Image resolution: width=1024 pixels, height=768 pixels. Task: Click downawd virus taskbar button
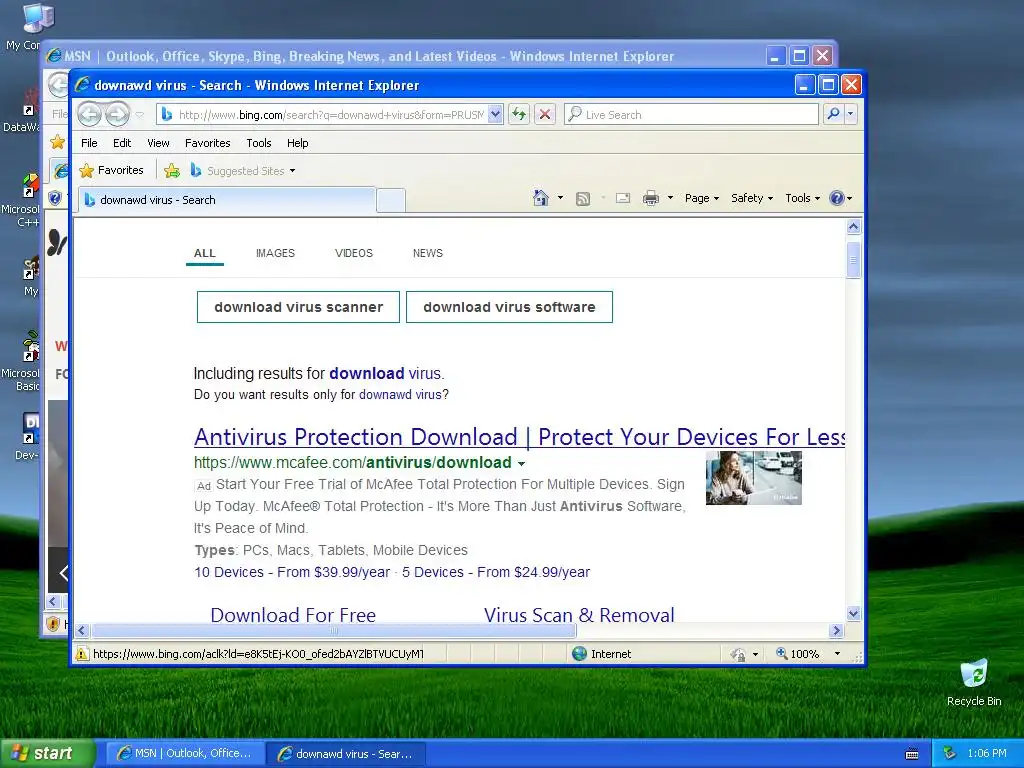pyautogui.click(x=346, y=754)
